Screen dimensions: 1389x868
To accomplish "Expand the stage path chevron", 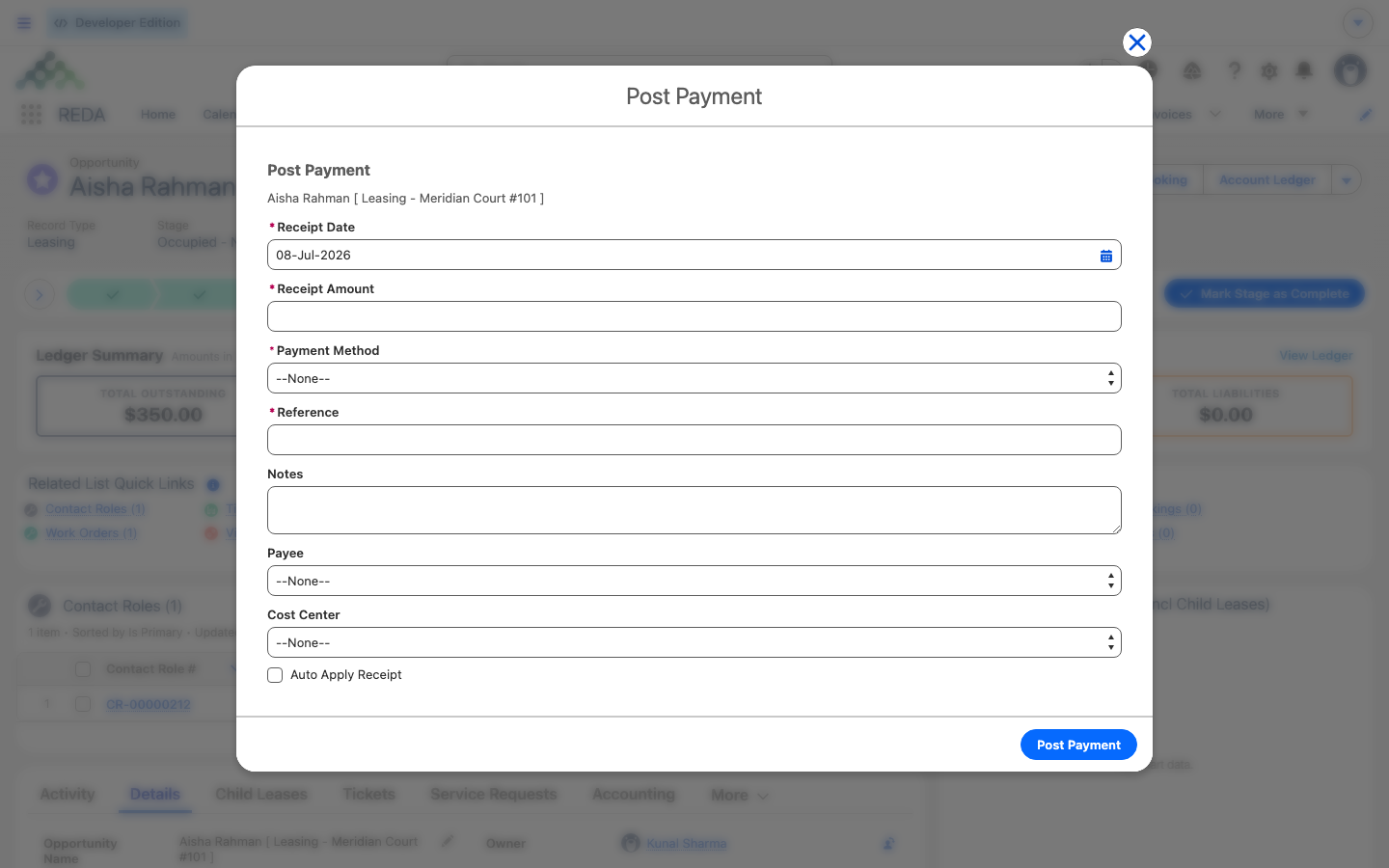I will (x=40, y=294).
